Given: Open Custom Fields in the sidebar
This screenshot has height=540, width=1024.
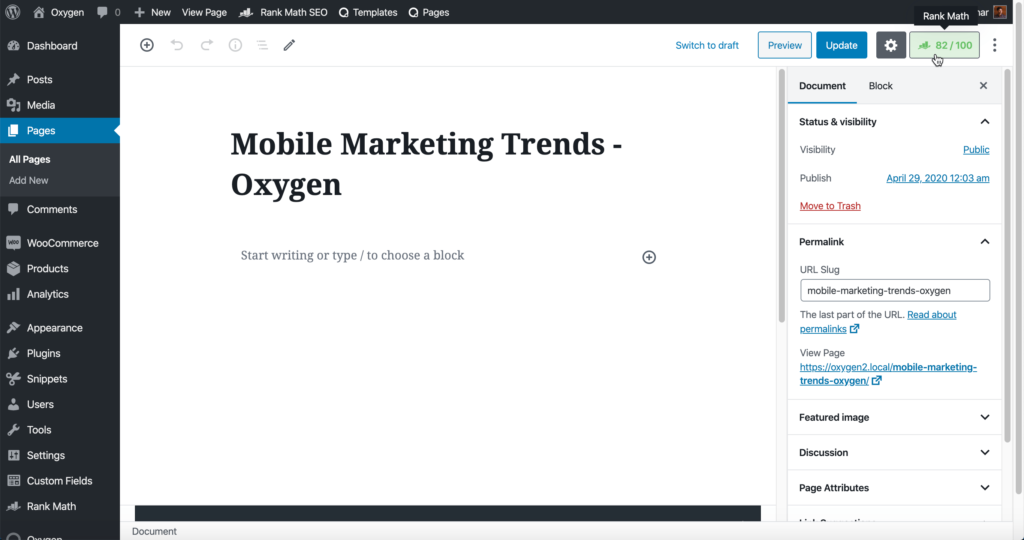Looking at the screenshot, I should 59,481.
